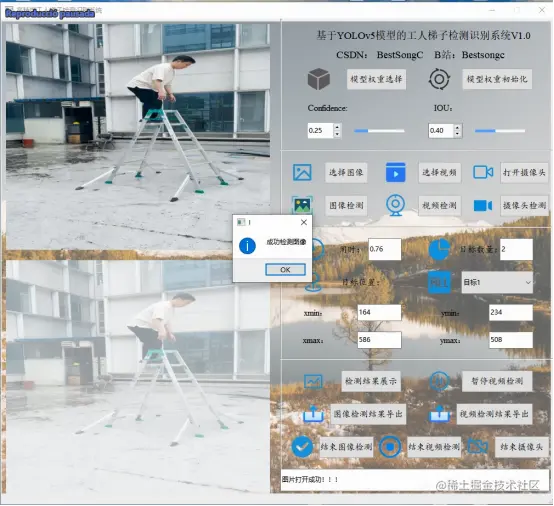The image size is (554, 506).
Task: Click the circular target initialization icon
Action: tap(439, 79)
